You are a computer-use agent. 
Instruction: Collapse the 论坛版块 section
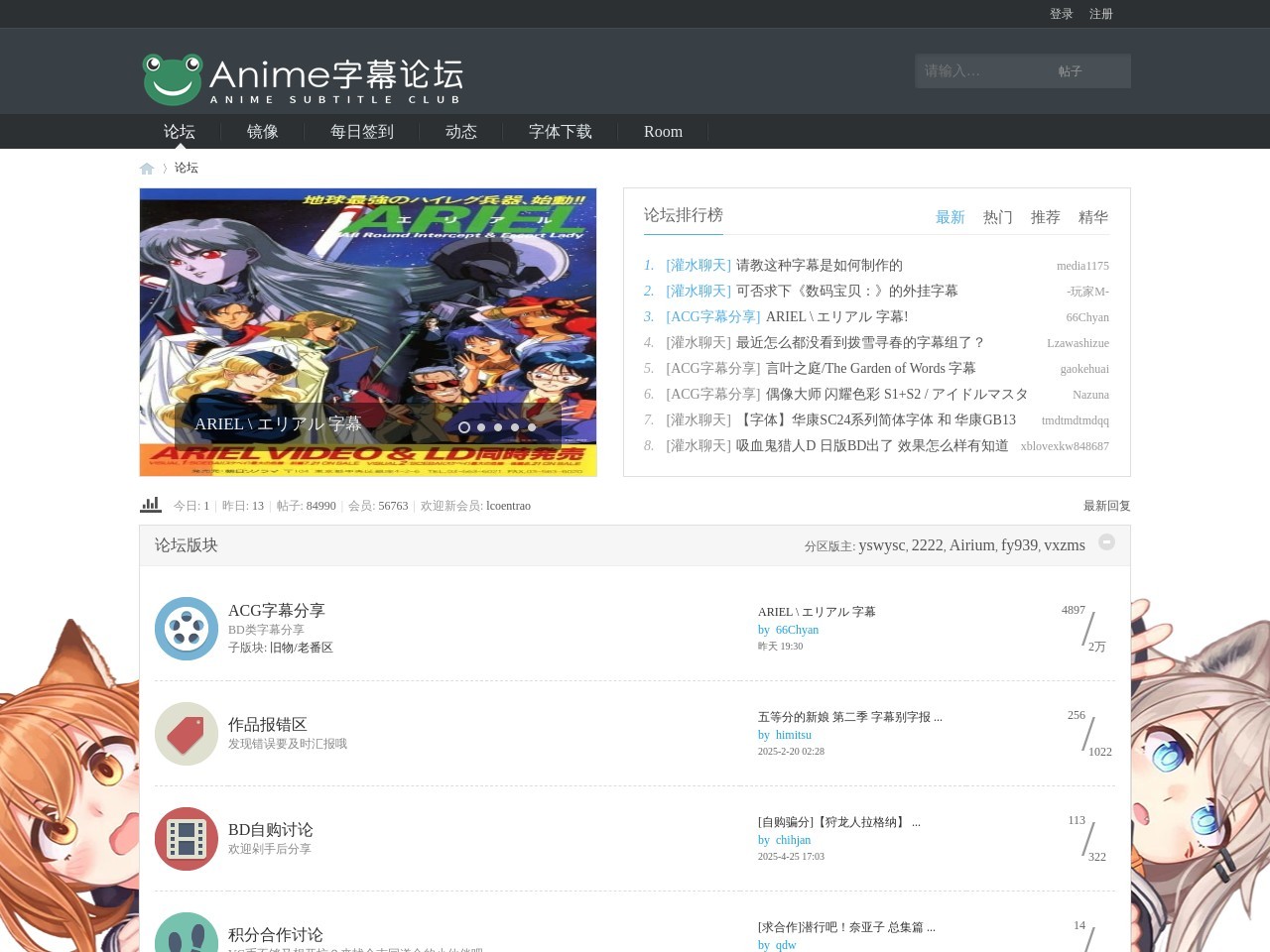[x=1106, y=541]
